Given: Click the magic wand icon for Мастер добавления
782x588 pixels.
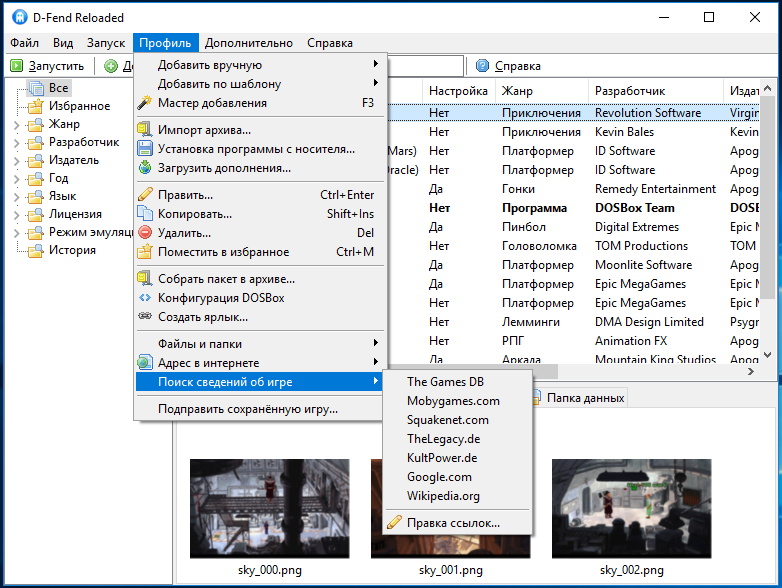Looking at the screenshot, I should click(x=145, y=103).
